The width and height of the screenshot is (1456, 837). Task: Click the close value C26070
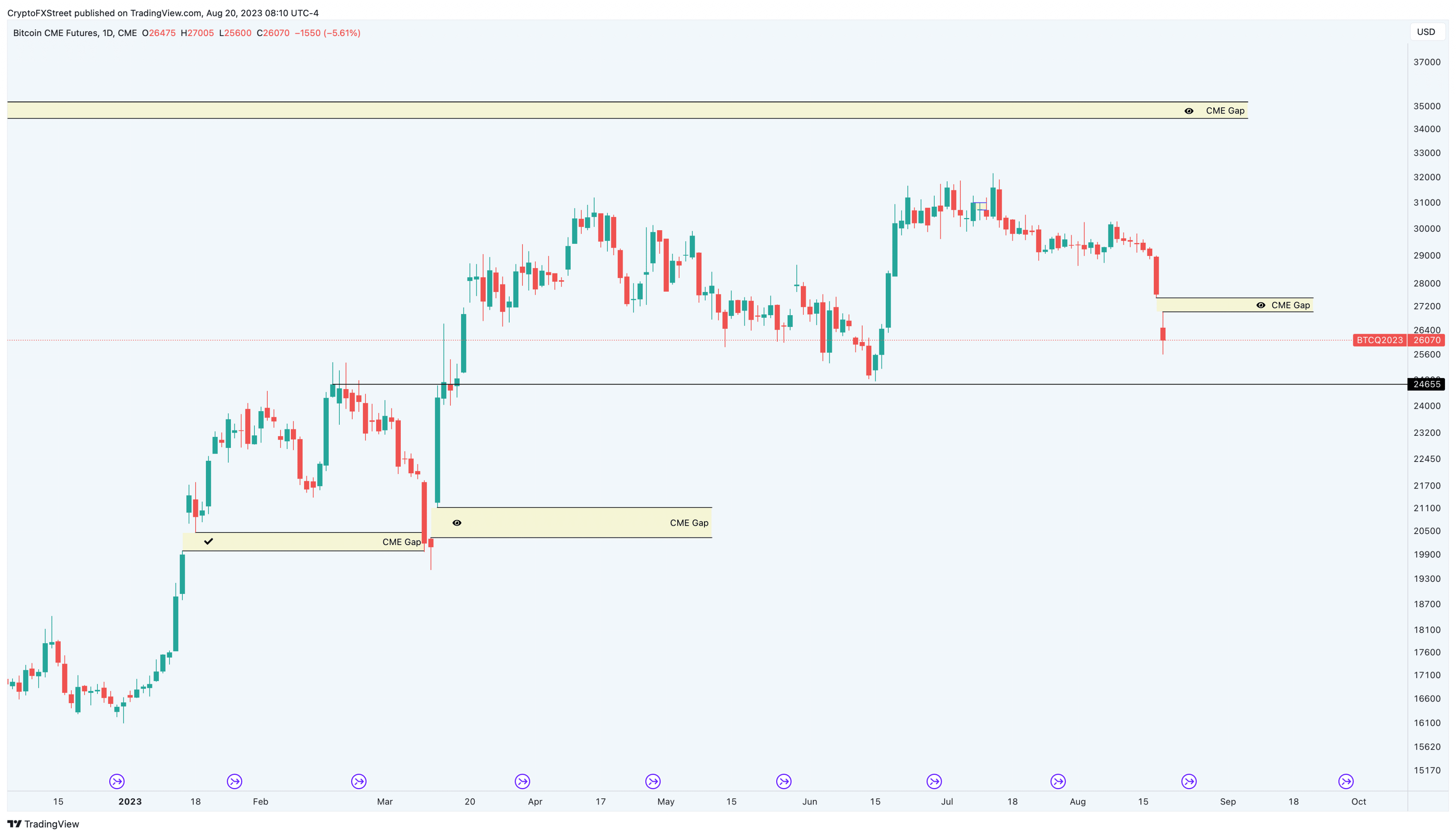[x=273, y=33]
